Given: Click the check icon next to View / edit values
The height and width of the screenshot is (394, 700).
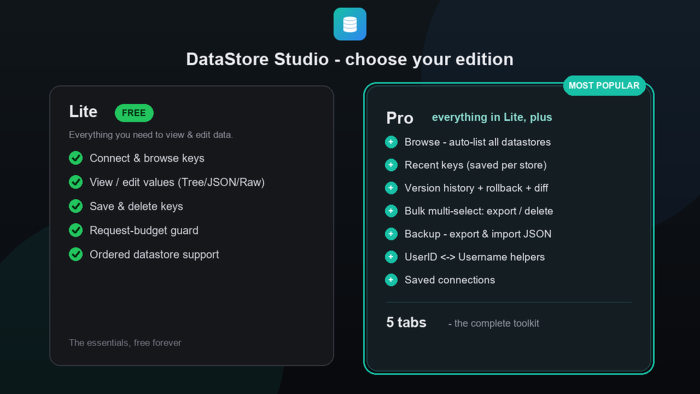Looking at the screenshot, I should pos(76,182).
